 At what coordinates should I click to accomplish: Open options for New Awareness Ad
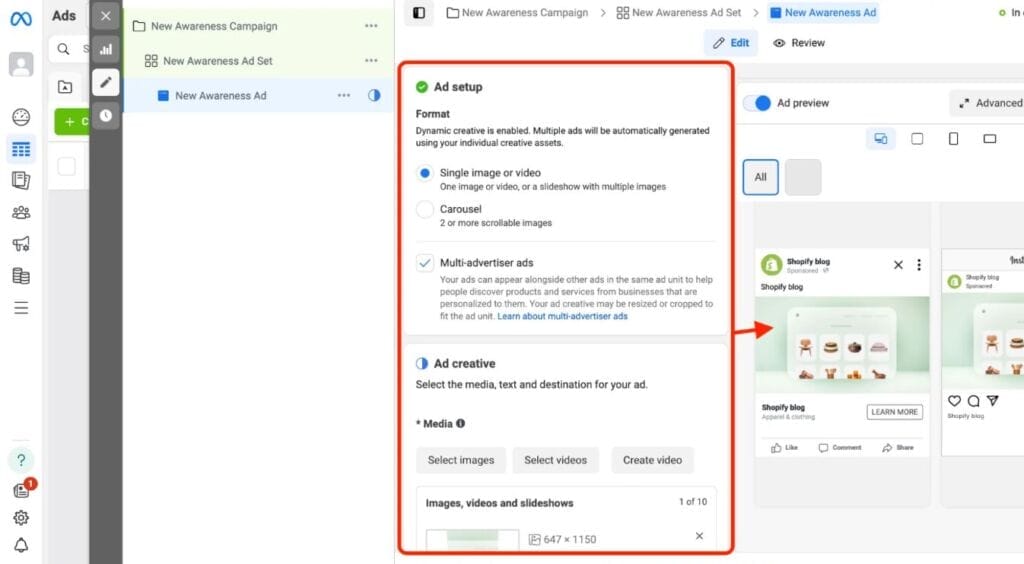[344, 95]
